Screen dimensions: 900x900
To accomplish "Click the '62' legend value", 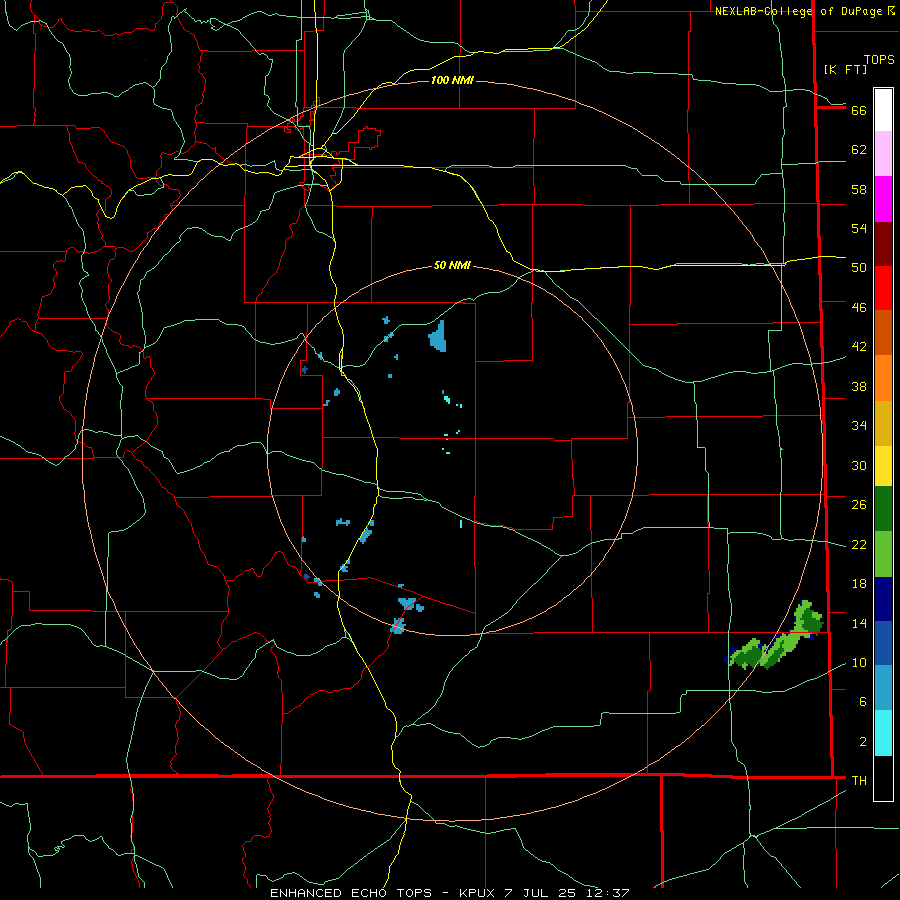I will point(859,150).
